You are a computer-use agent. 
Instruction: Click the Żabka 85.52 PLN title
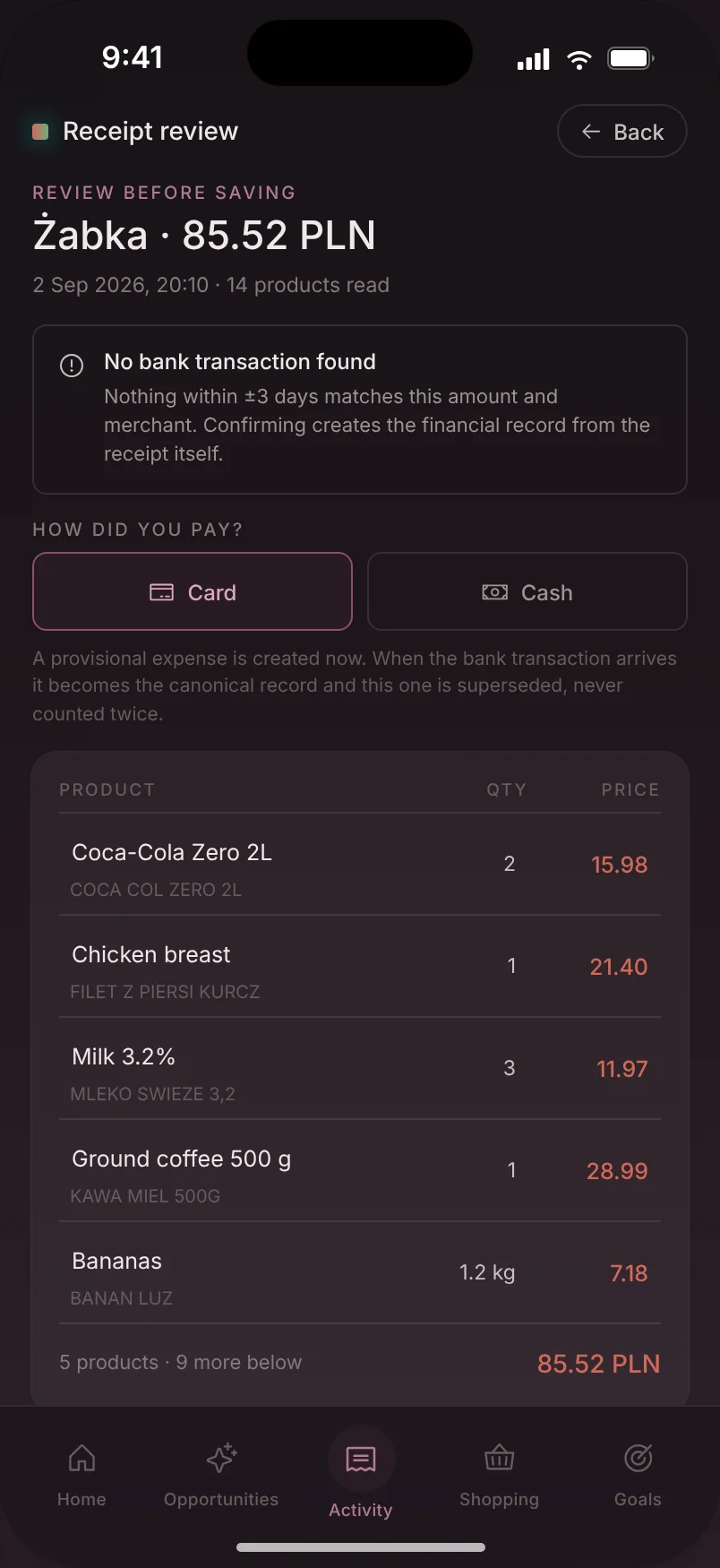point(204,235)
